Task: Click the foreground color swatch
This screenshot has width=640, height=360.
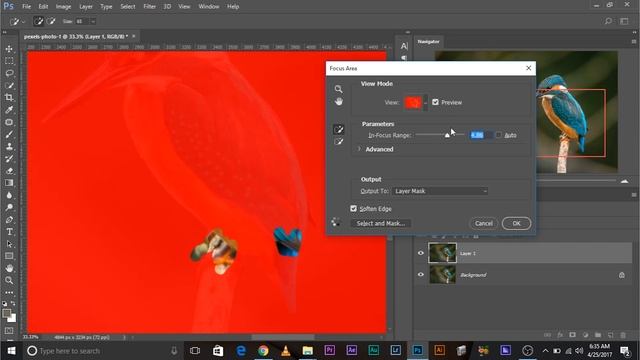Action: point(7,313)
